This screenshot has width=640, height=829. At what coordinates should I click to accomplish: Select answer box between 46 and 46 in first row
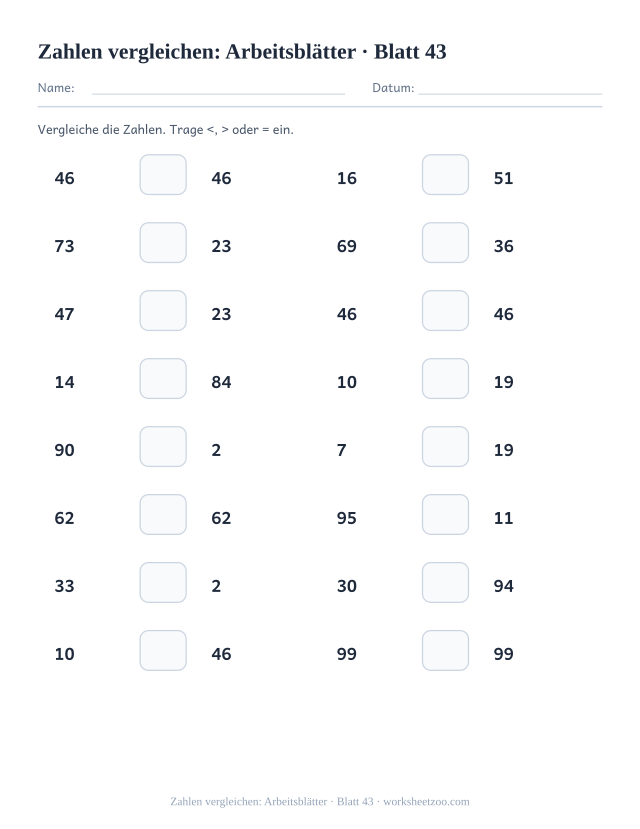click(x=163, y=174)
